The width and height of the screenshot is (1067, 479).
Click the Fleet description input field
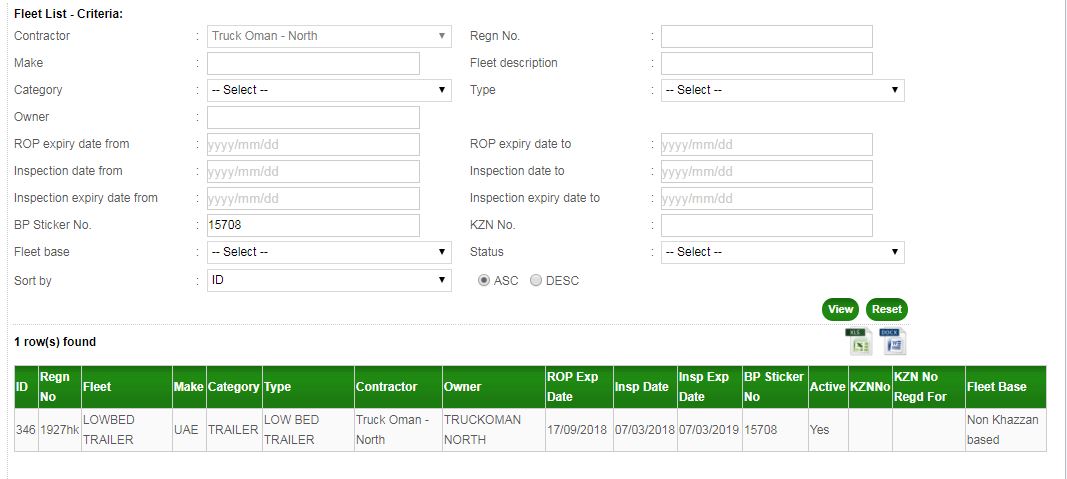(x=766, y=64)
